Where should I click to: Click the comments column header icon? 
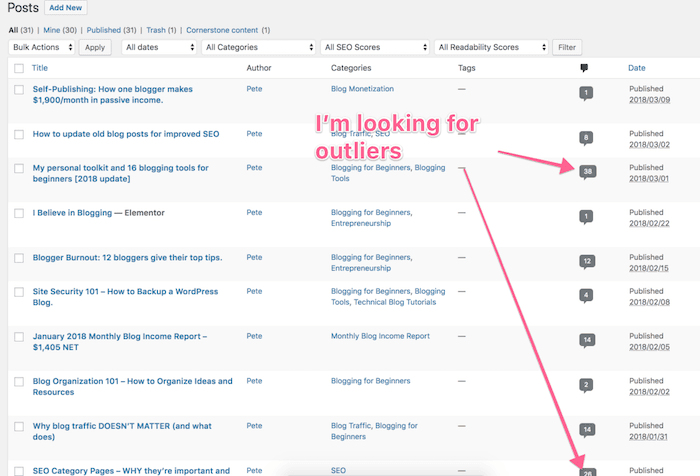pyautogui.click(x=584, y=68)
